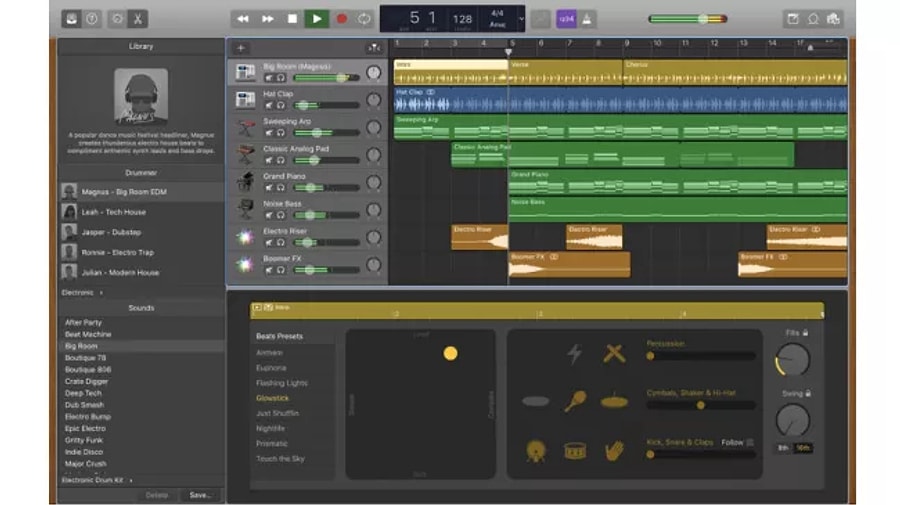Image resolution: width=900 pixels, height=505 pixels.
Task: Click the Save button in Library
Action: (200, 494)
